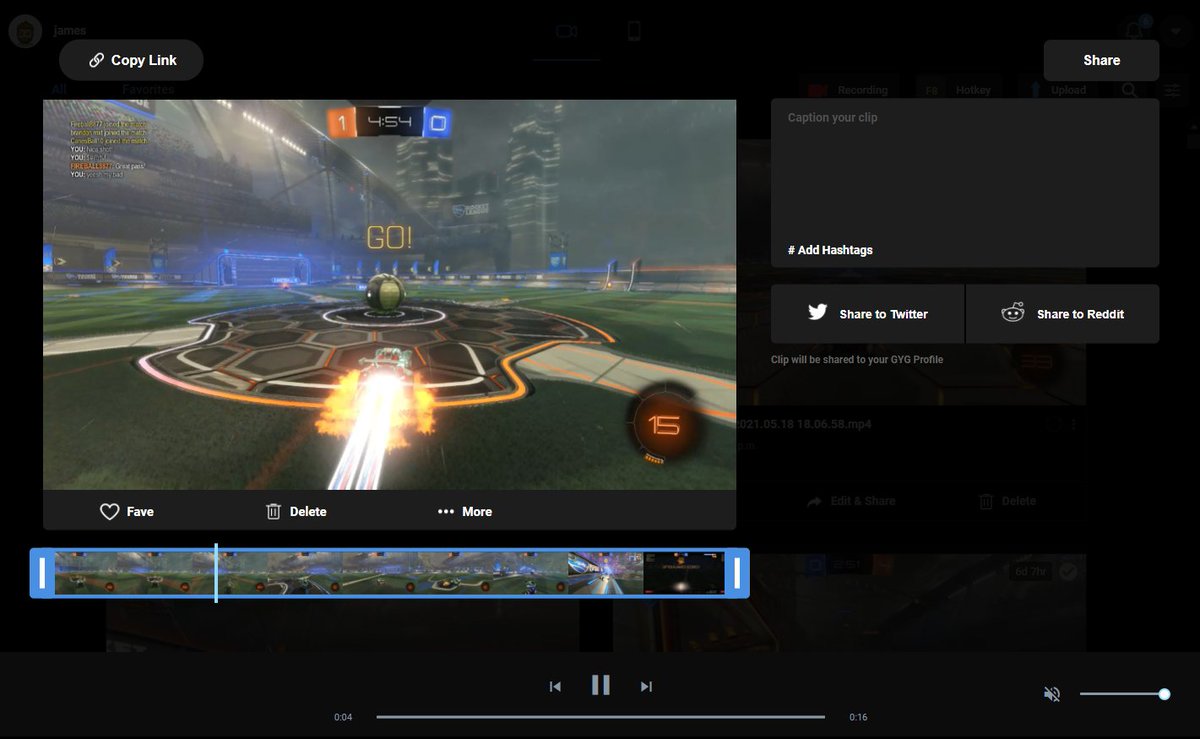This screenshot has height=739, width=1200.
Task: Click the Caption your clip text field
Action: tap(965, 170)
